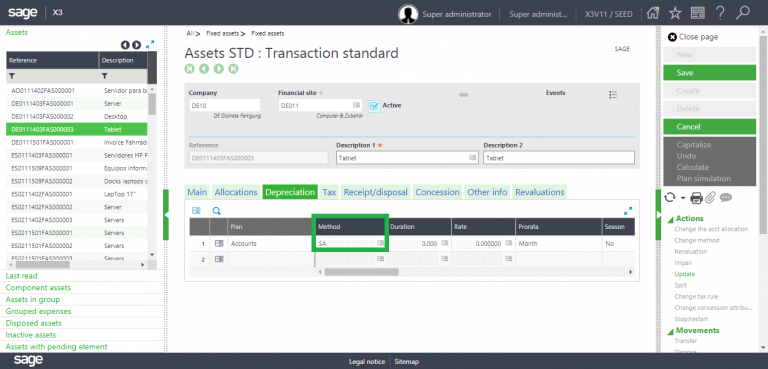
Task: Open the Concession tab
Action: click(x=437, y=192)
